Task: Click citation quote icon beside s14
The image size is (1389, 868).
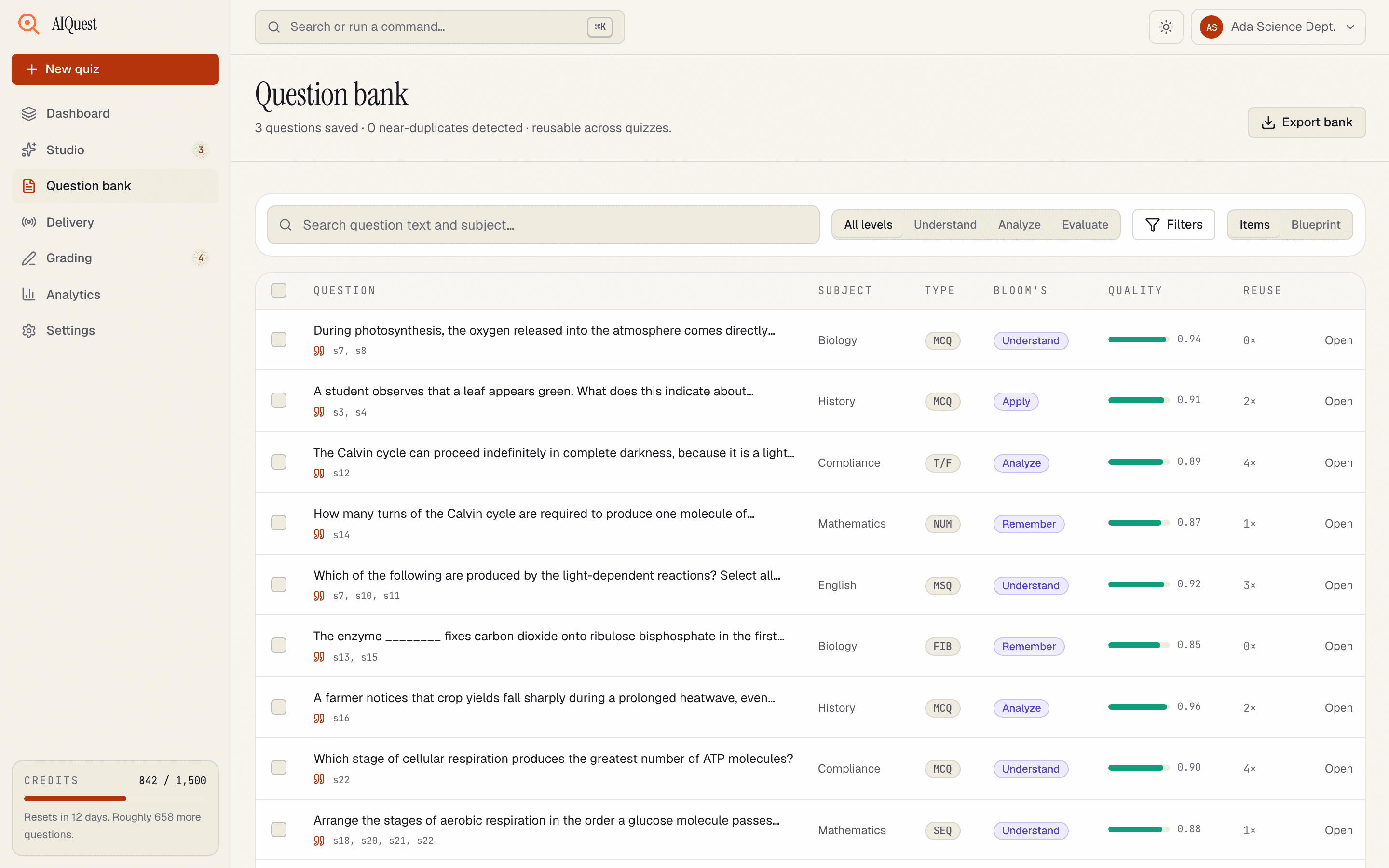Action: pyautogui.click(x=319, y=534)
